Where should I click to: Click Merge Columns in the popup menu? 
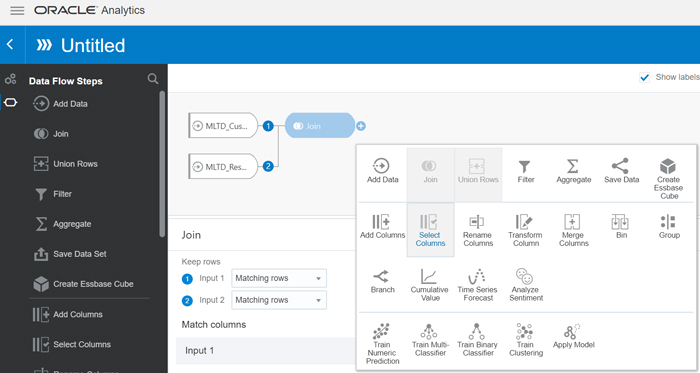click(x=573, y=230)
